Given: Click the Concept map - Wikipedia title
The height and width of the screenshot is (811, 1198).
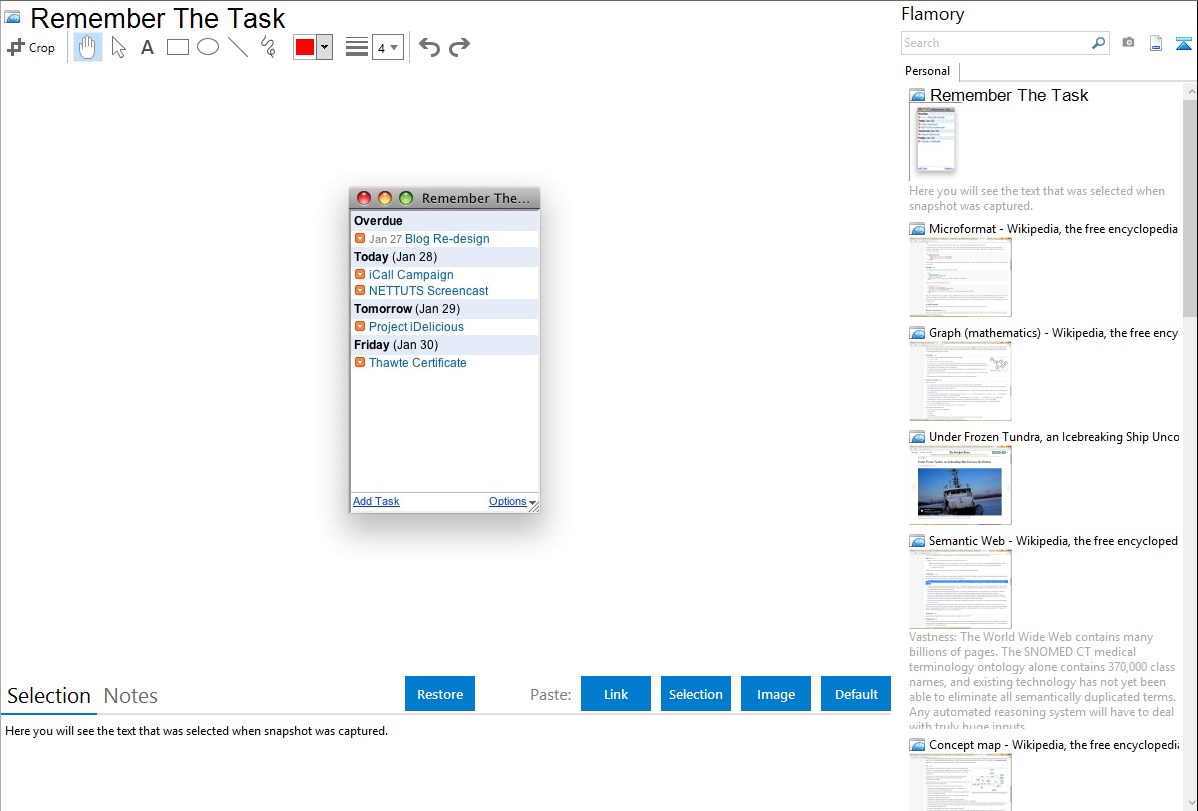Looking at the screenshot, I should pyautogui.click(x=1053, y=744).
